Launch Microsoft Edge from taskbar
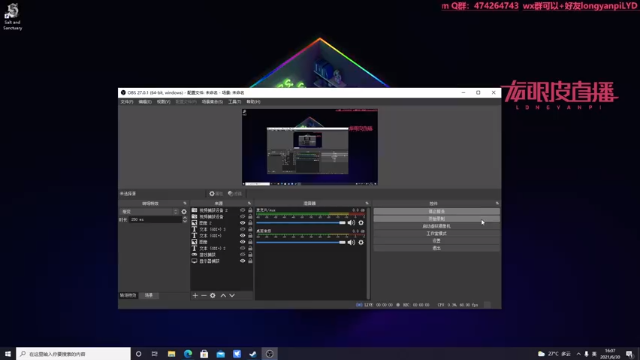Image resolution: width=640 pixels, height=360 pixels. click(188, 354)
